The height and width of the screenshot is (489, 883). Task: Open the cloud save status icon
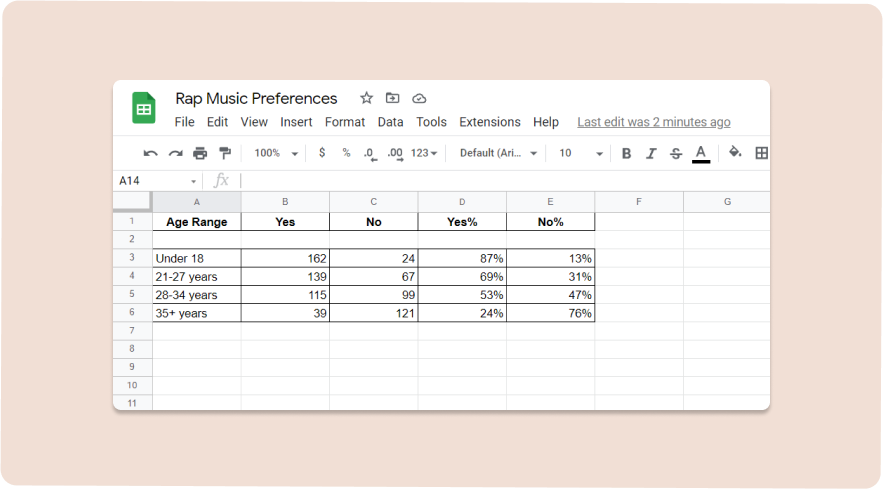click(419, 99)
